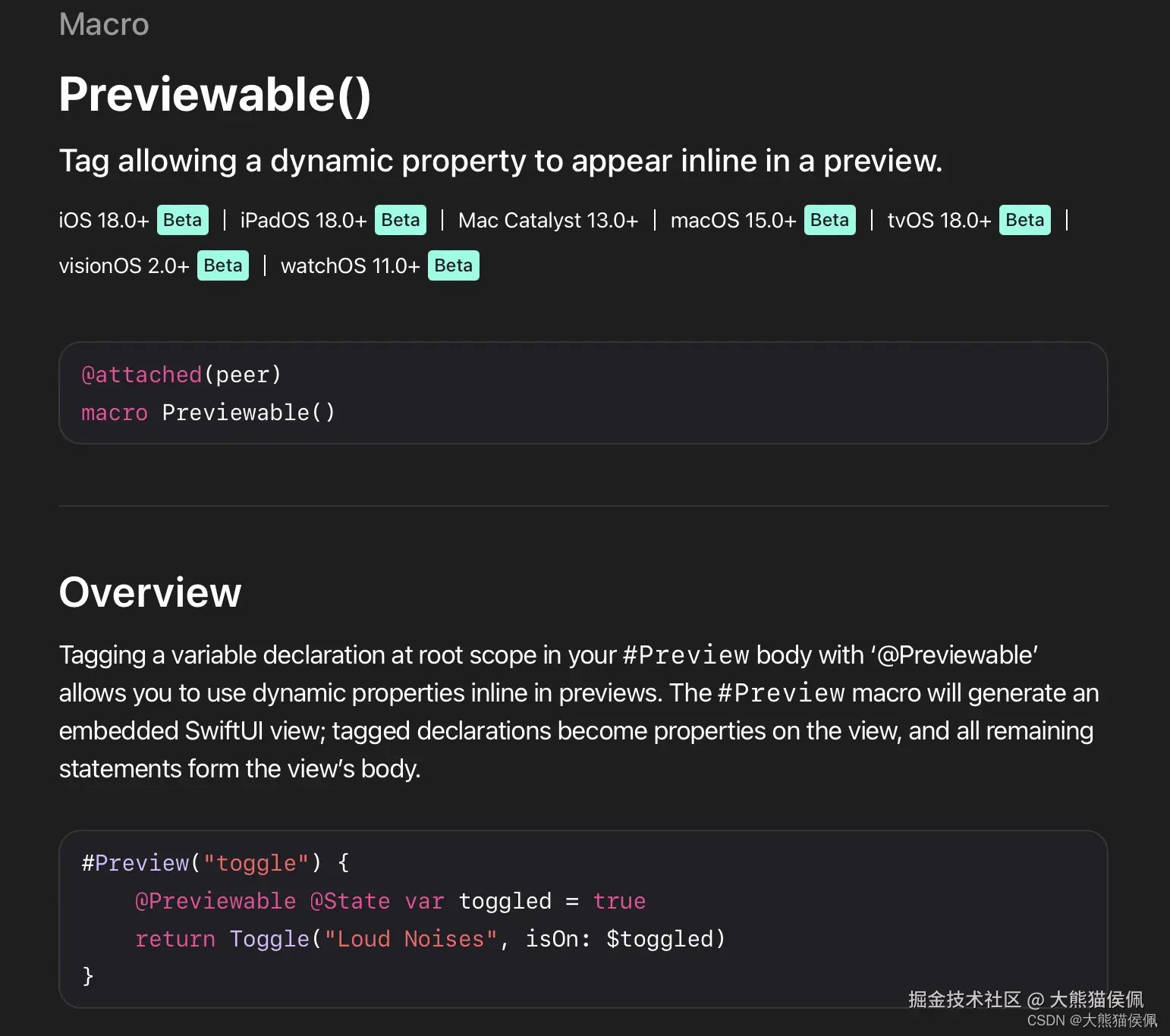Image resolution: width=1170 pixels, height=1036 pixels.
Task: Click the Beta badge next to macOS 15.0+
Action: 829,220
